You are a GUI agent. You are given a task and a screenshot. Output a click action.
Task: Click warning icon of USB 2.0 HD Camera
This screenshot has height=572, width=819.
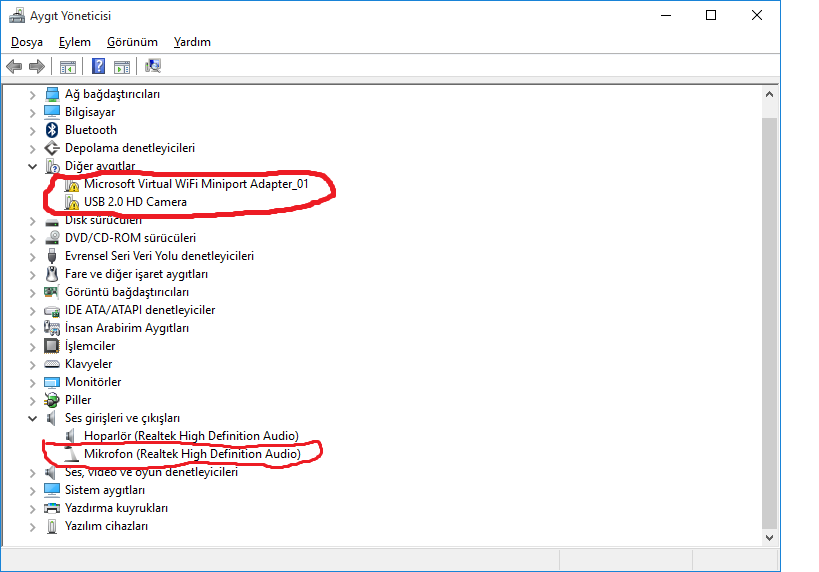[x=72, y=202]
